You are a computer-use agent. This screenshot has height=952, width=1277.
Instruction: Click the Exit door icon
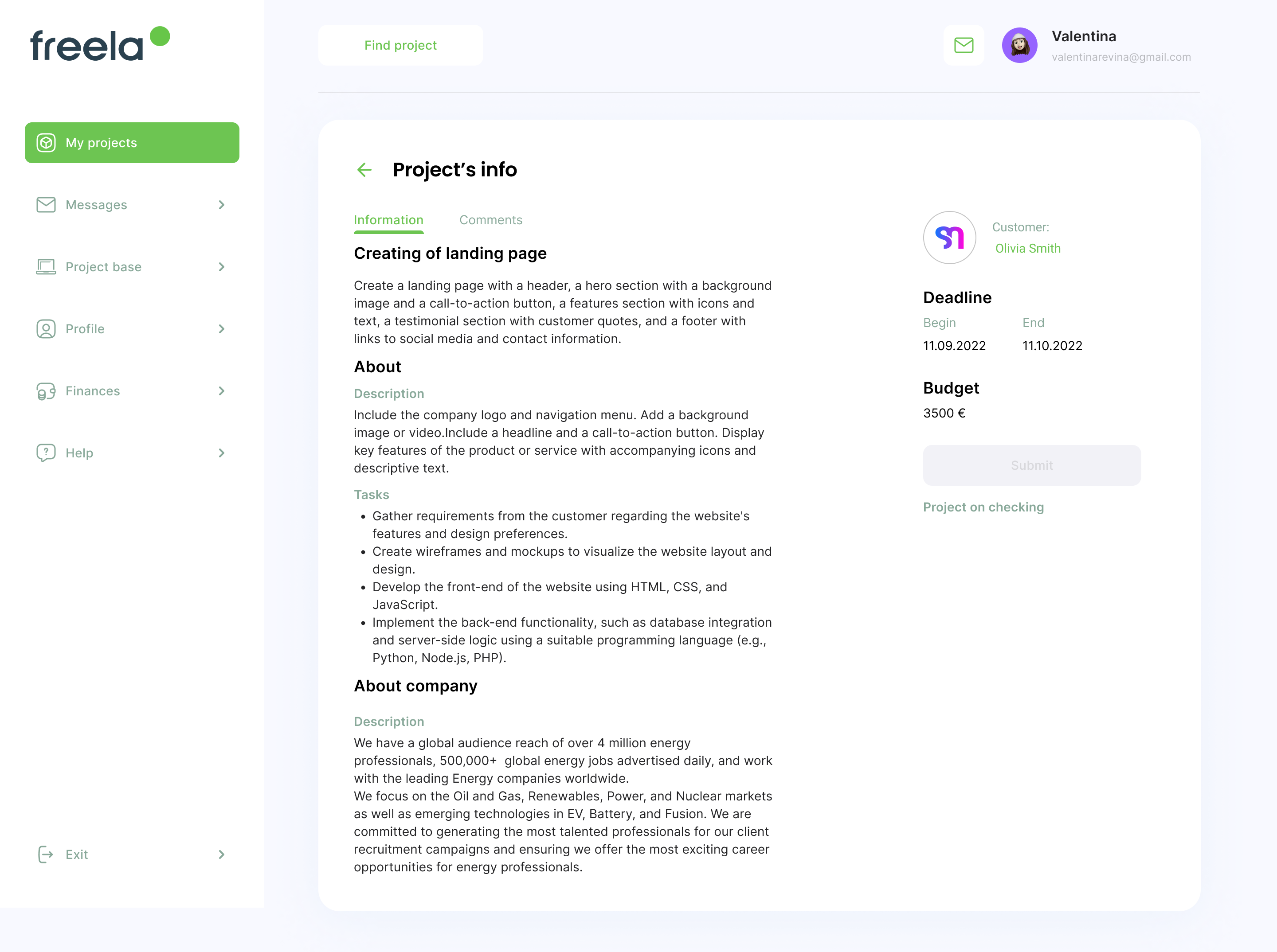tap(46, 854)
